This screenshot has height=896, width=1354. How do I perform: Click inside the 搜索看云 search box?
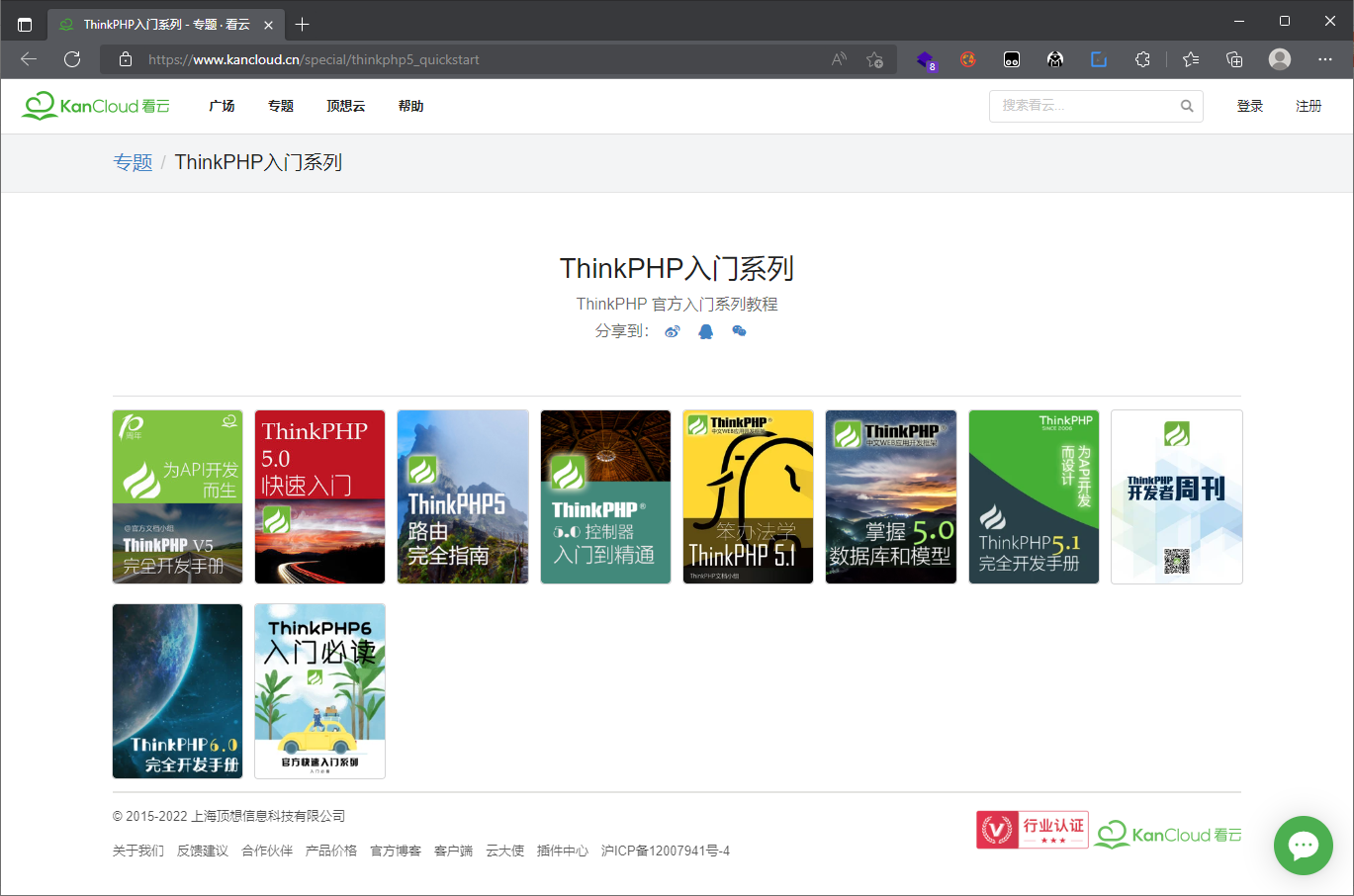(x=1078, y=106)
